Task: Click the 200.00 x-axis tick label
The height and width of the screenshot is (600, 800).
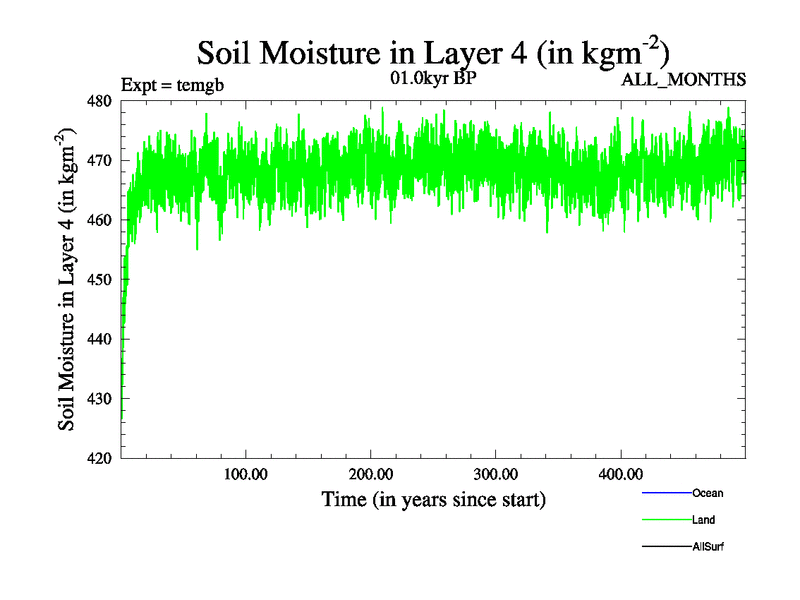Action: 370,473
